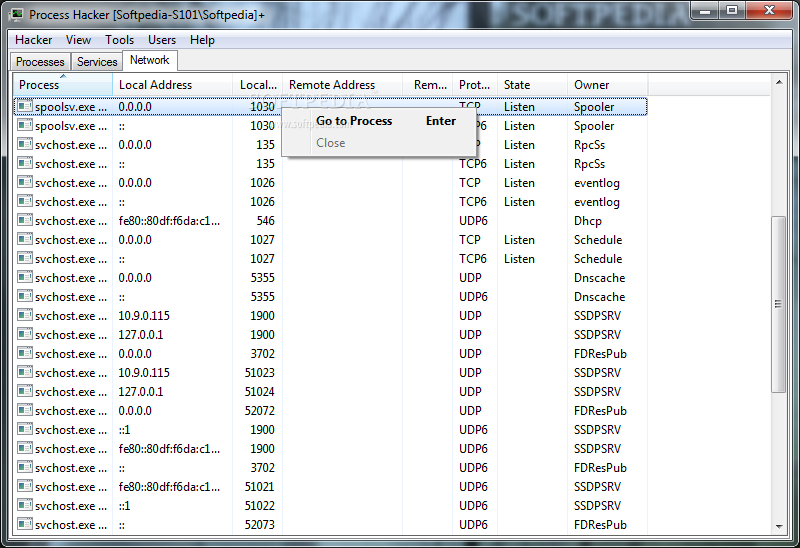
Task: Click icon of svchost.exe UDP 3702 FDResPub row
Action: [x=24, y=353]
